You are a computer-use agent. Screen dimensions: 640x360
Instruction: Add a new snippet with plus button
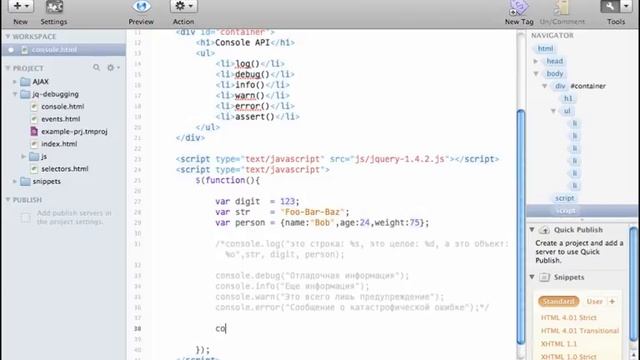[x=612, y=302]
